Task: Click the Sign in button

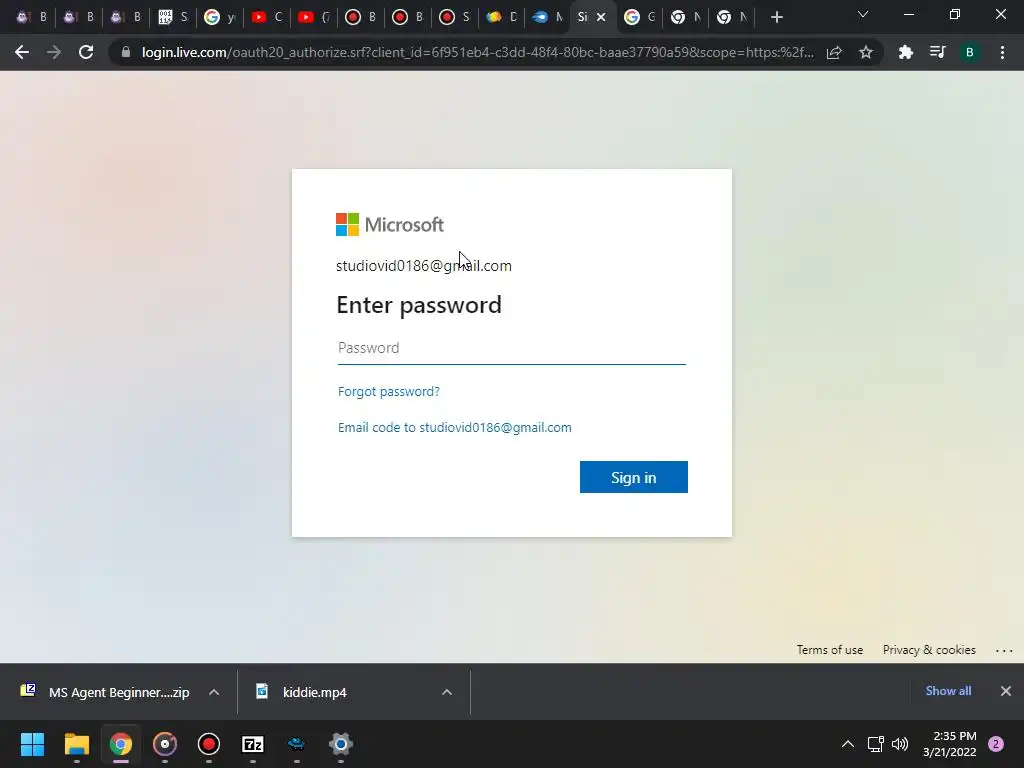Action: tap(633, 477)
